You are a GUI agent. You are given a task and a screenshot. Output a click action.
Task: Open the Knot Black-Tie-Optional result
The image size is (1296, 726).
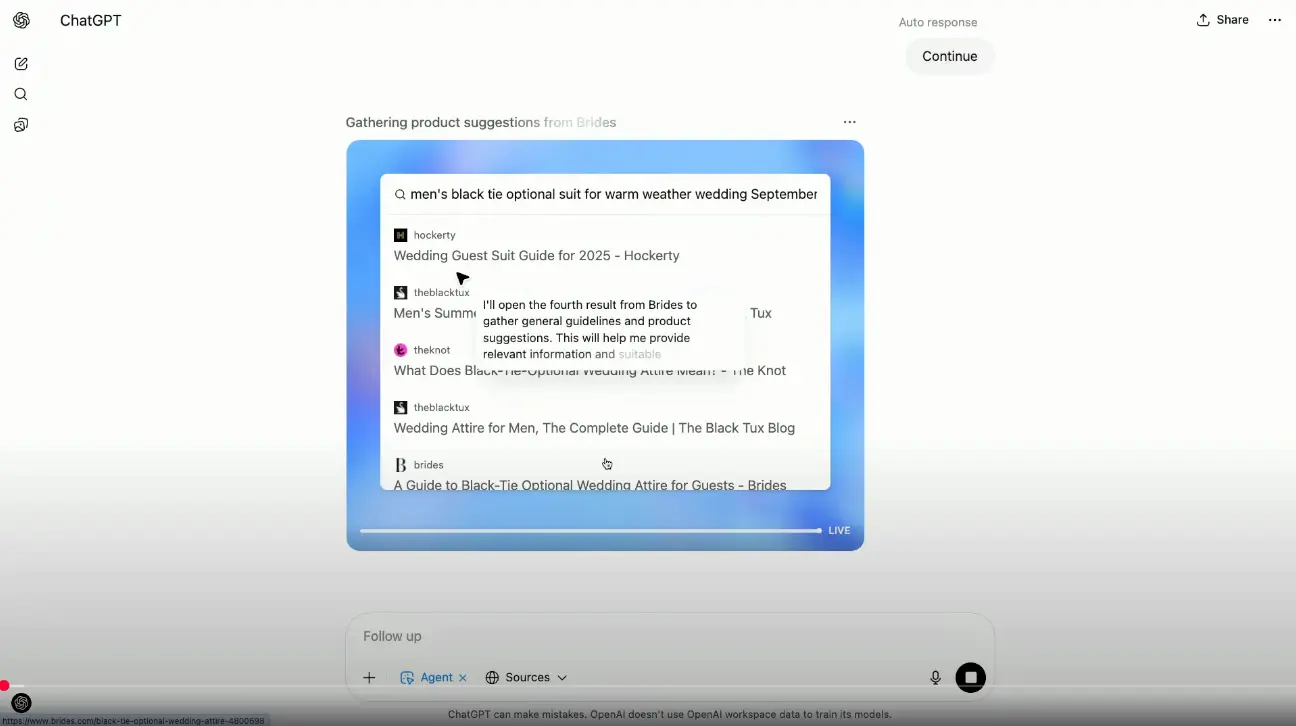(x=589, y=371)
